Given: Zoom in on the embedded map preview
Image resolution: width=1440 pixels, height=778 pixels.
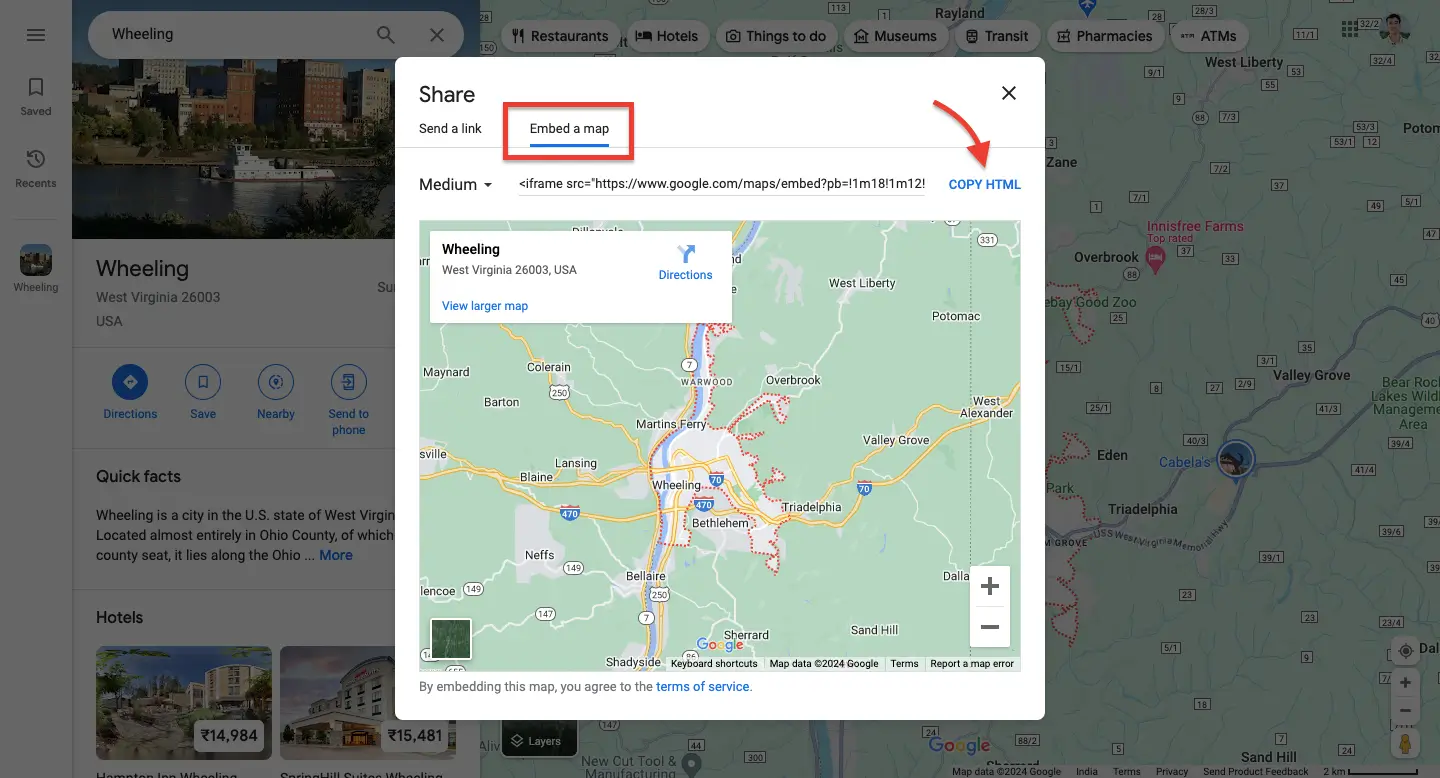Looking at the screenshot, I should point(989,586).
